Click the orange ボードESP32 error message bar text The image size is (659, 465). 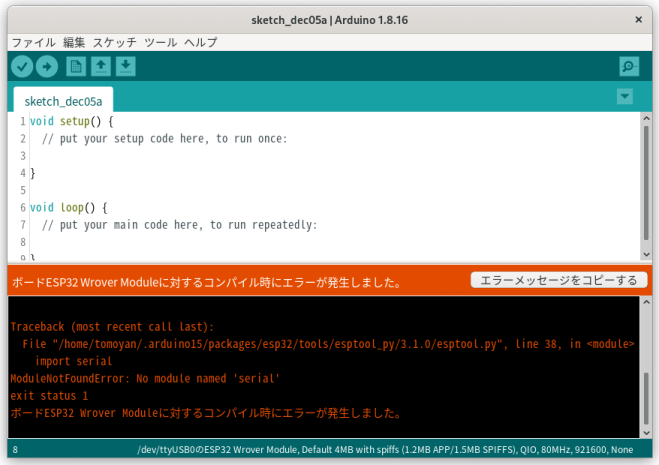(207, 282)
